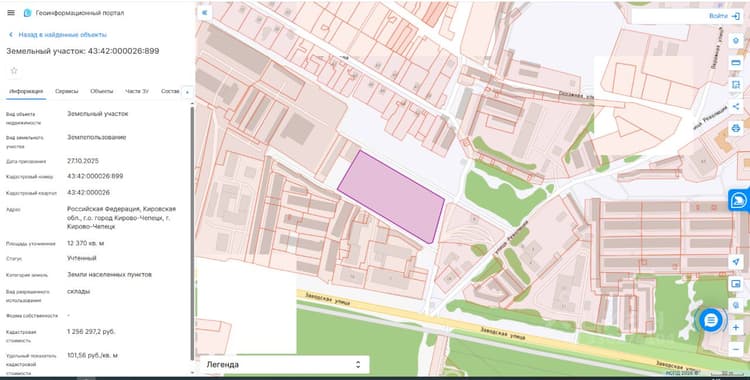Select the ruler measurement tool
Screen dimensions: 750x380
[736, 63]
